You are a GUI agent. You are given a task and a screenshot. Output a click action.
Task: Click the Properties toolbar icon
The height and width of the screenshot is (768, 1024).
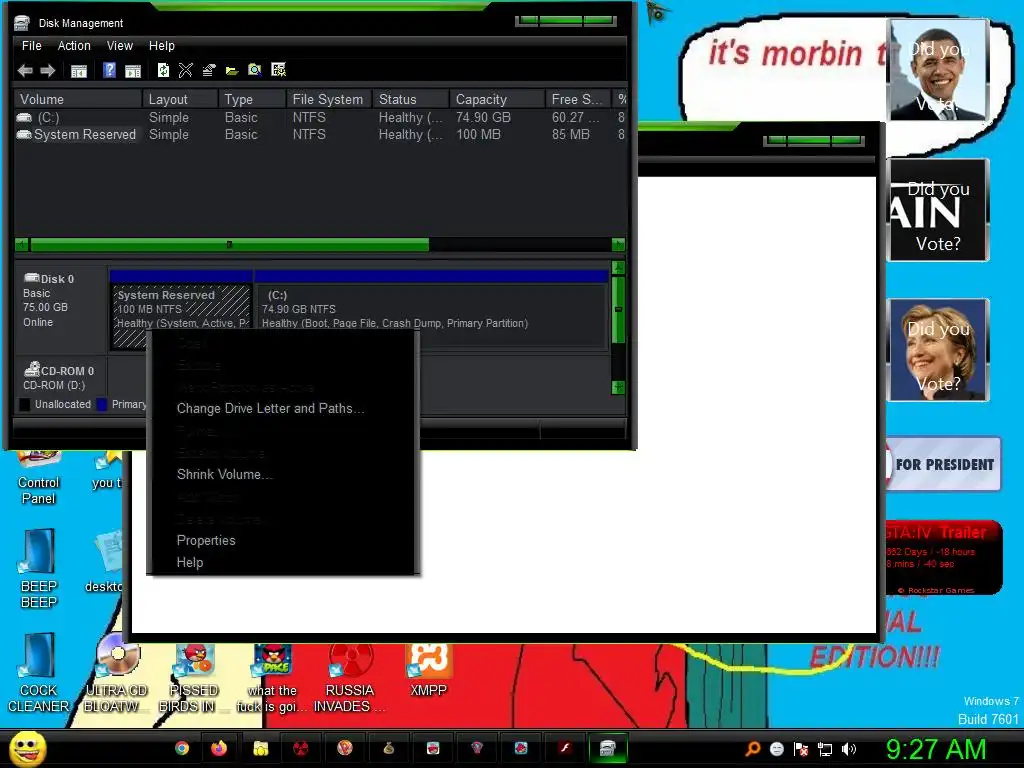point(208,70)
